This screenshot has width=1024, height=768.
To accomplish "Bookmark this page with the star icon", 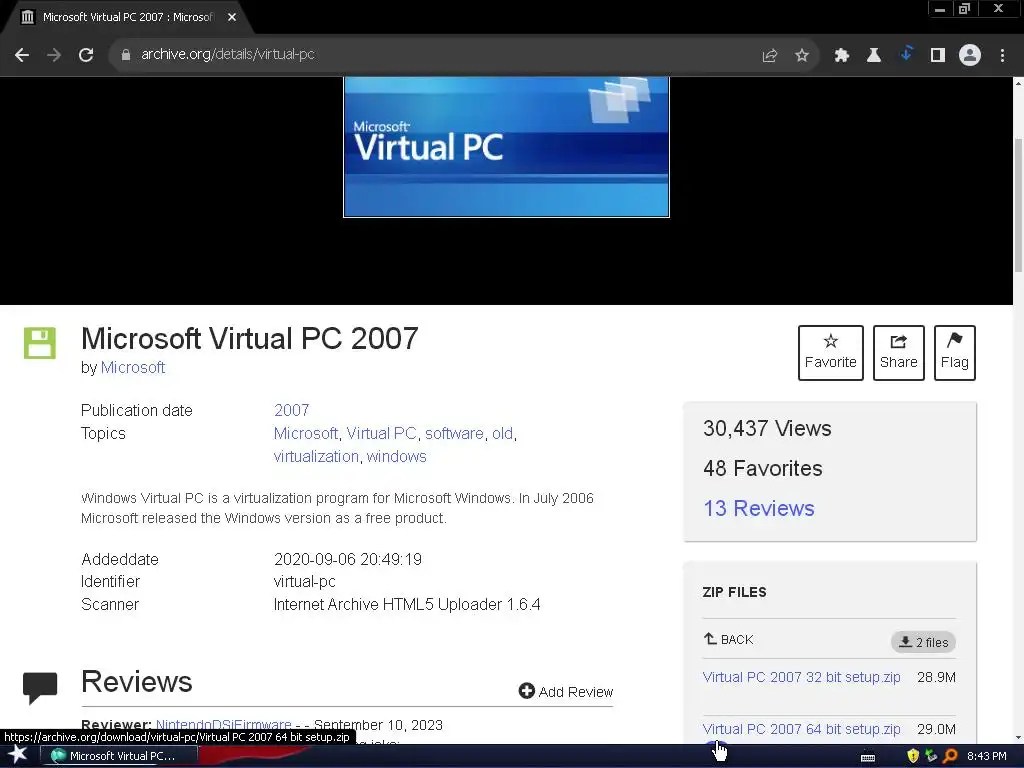I will (x=802, y=55).
